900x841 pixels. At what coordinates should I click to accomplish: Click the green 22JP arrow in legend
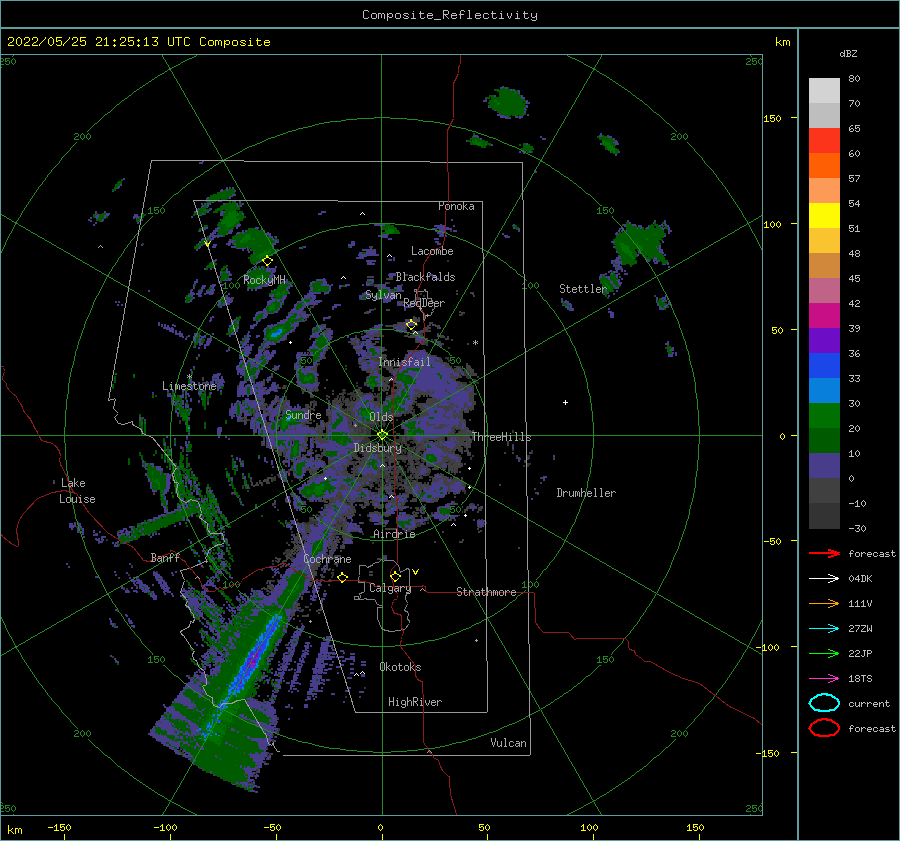[x=824, y=653]
